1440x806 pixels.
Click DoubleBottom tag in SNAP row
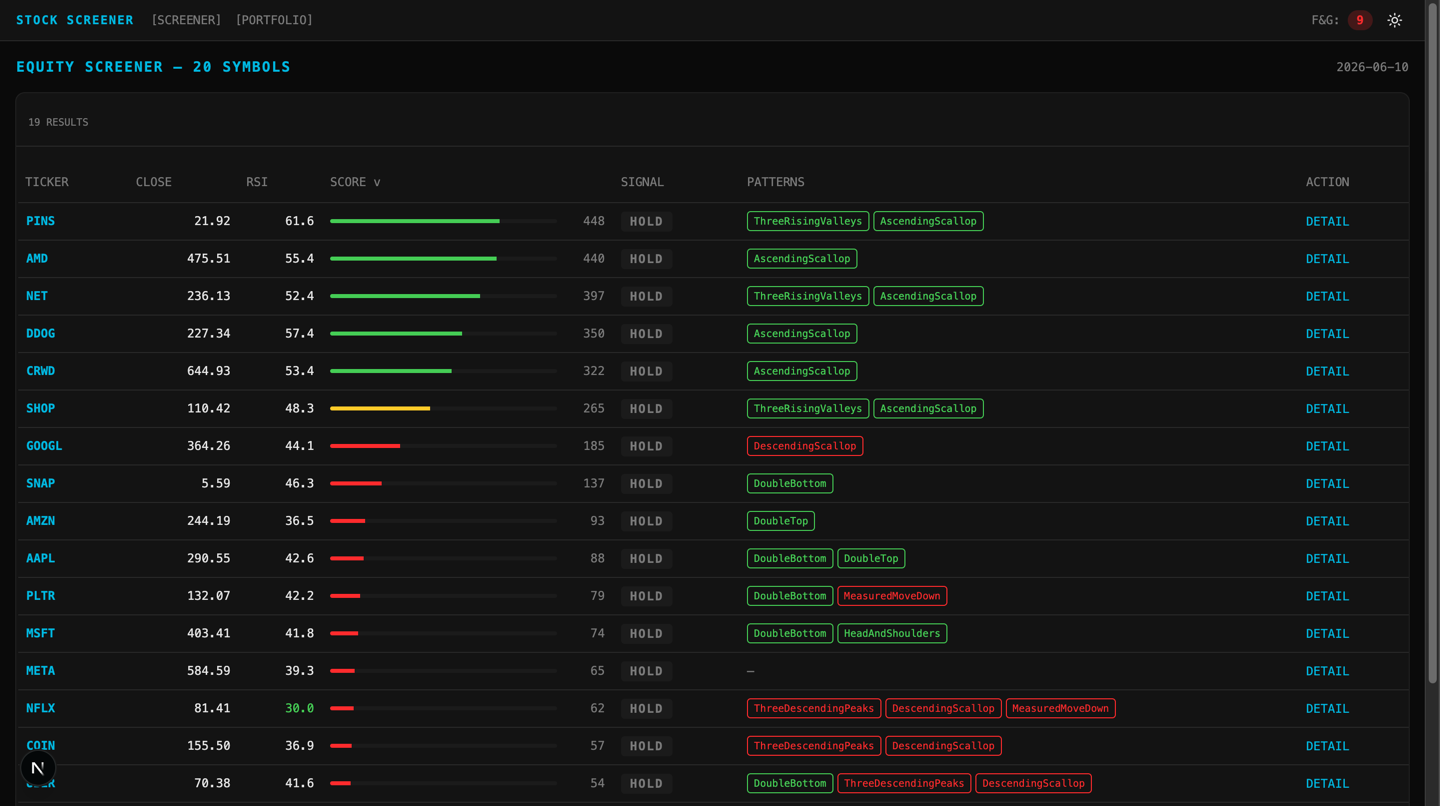[x=790, y=484]
